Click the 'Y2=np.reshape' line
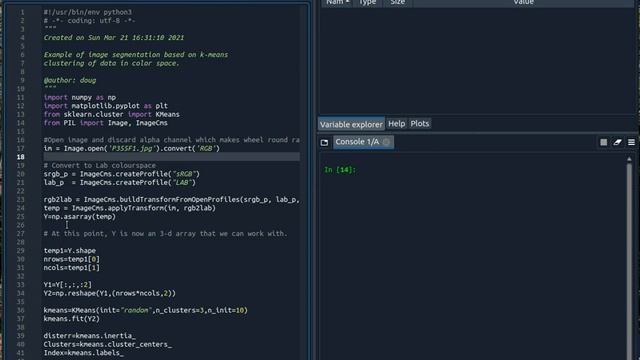Viewport: 640px width, 360px height. point(110,293)
